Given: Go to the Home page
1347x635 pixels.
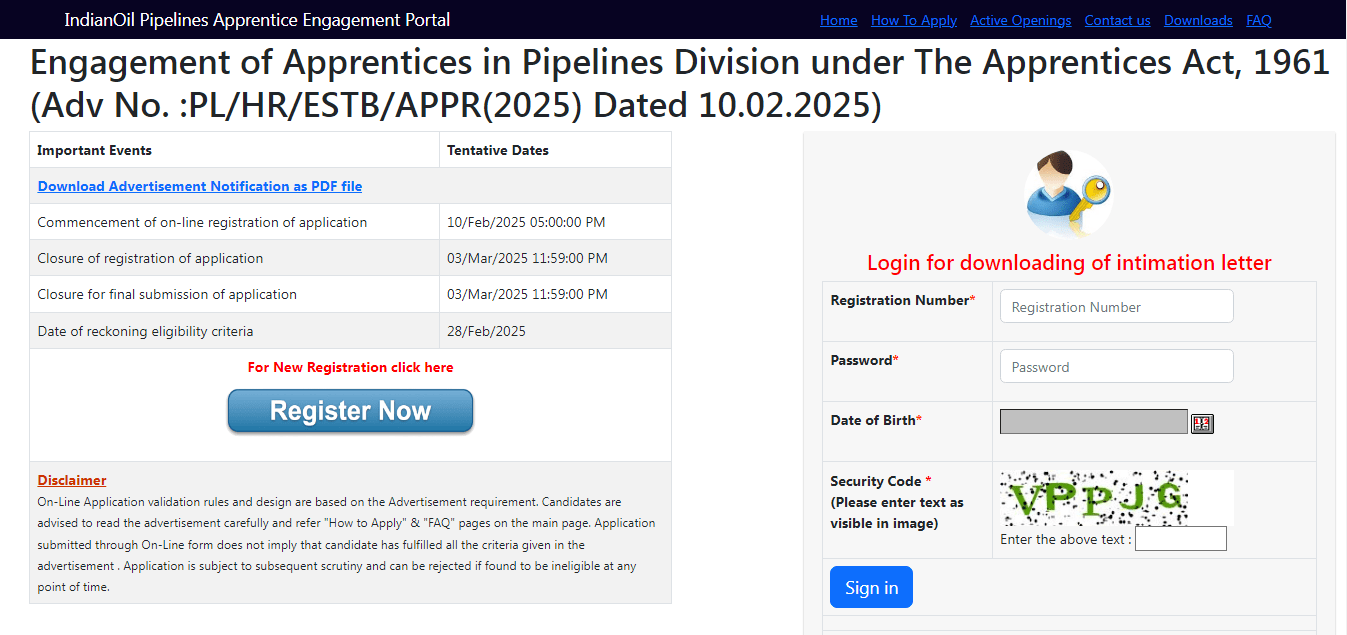Looking at the screenshot, I should (838, 20).
